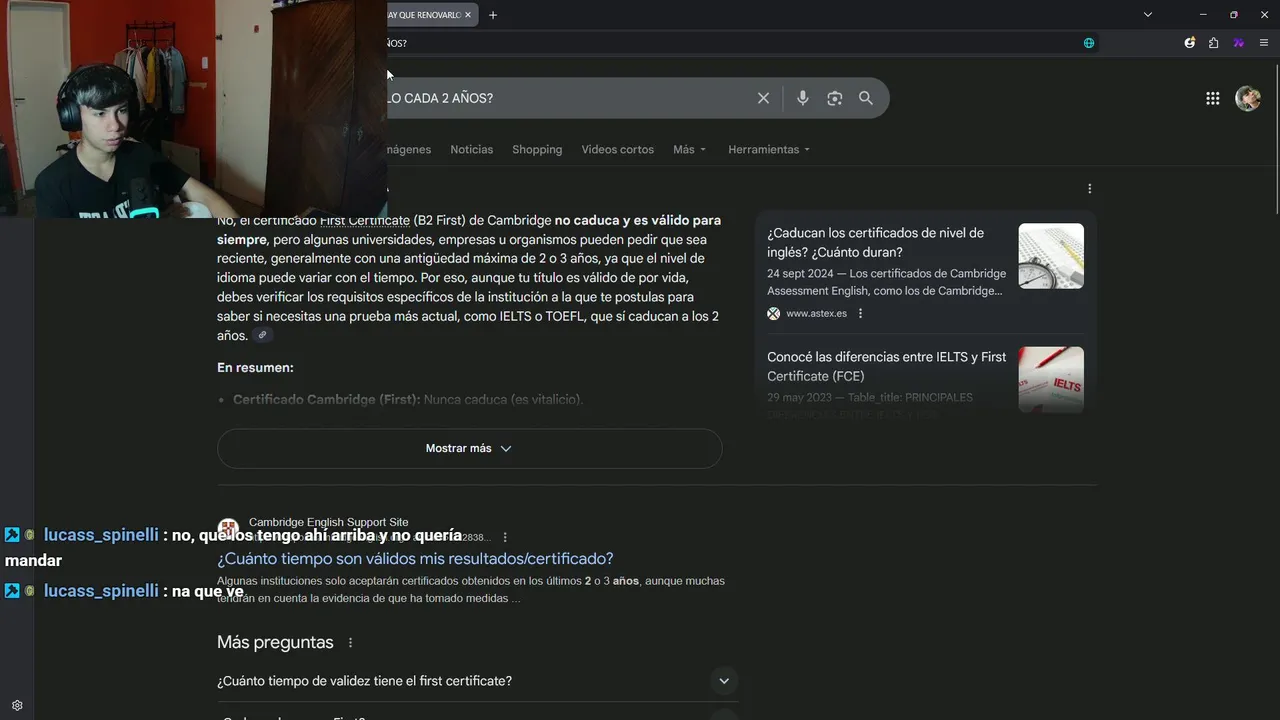Open the tab list chevron in title bar
The height and width of the screenshot is (720, 1280).
1148,15
